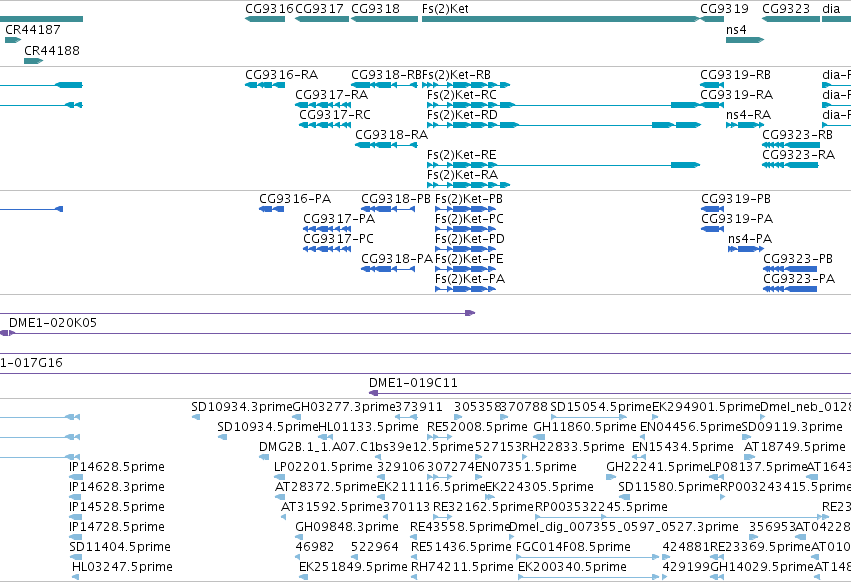Select EST HL01133.5prime
Viewport: 851px width, 582px height.
pos(368,427)
